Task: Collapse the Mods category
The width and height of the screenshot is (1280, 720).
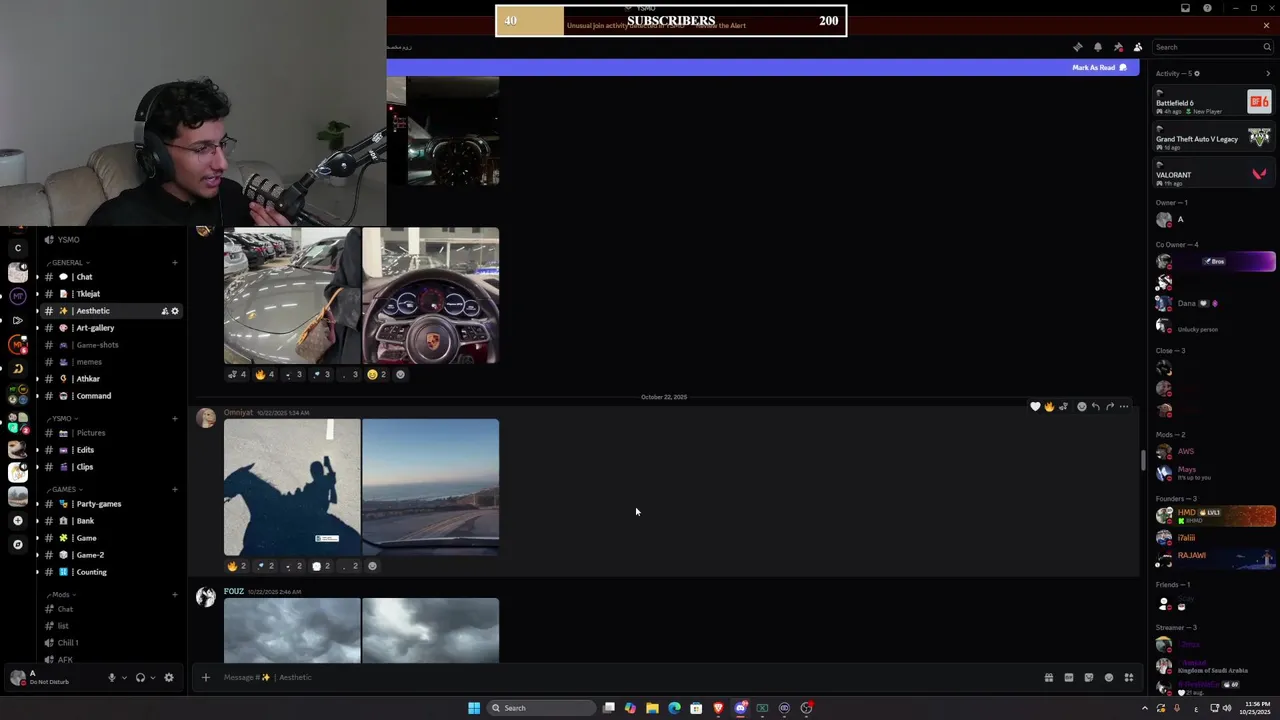Action: tap(60, 595)
